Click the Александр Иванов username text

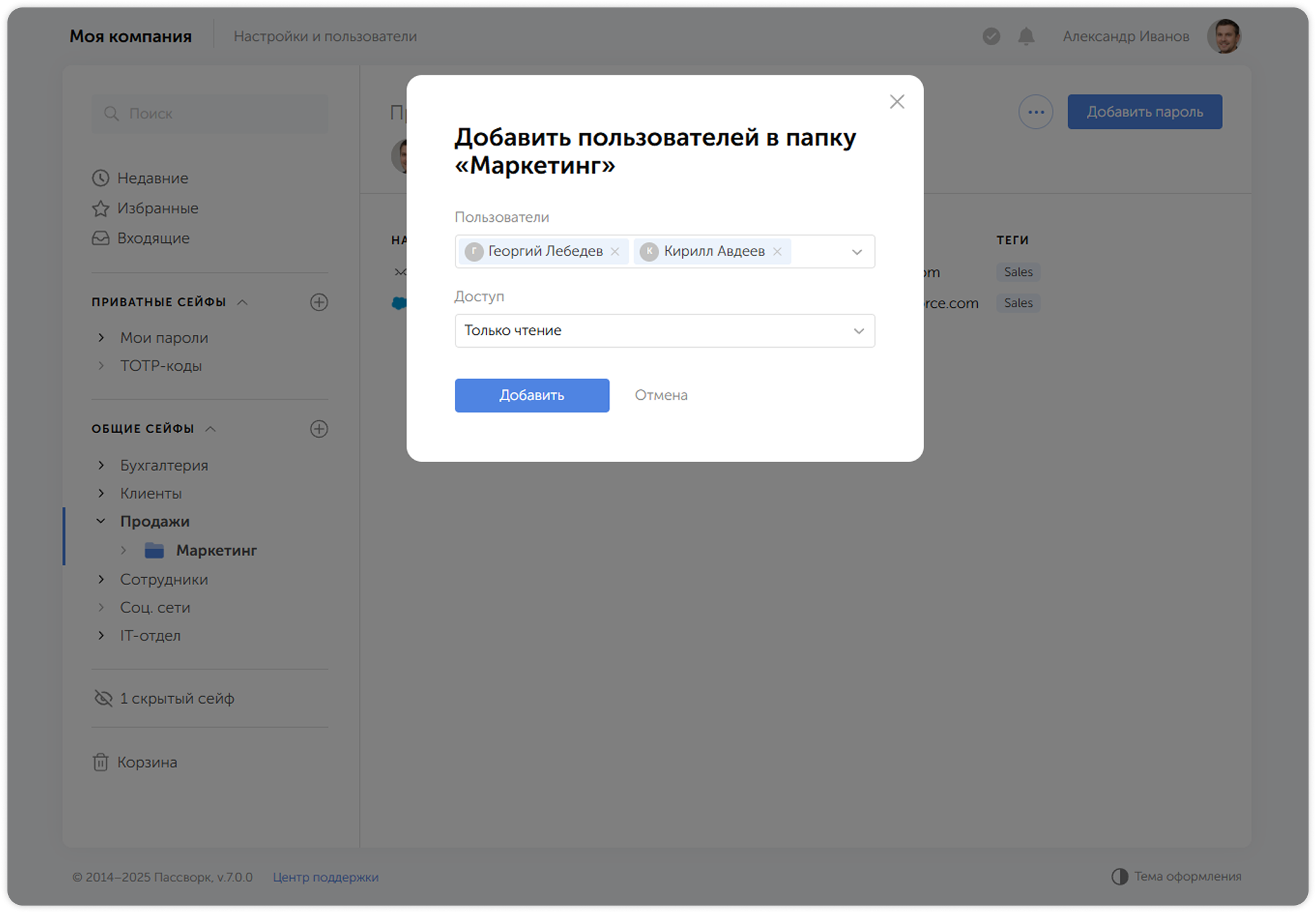click(x=1126, y=37)
